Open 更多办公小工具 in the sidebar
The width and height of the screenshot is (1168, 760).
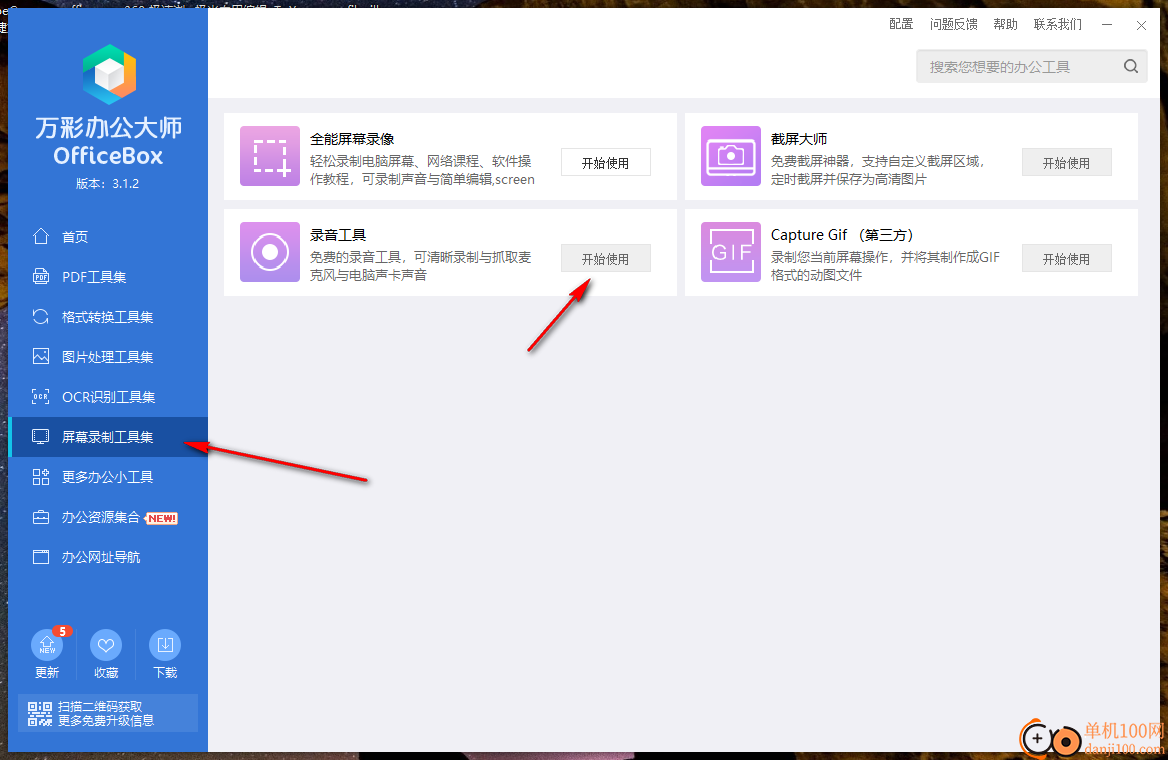click(x=108, y=477)
